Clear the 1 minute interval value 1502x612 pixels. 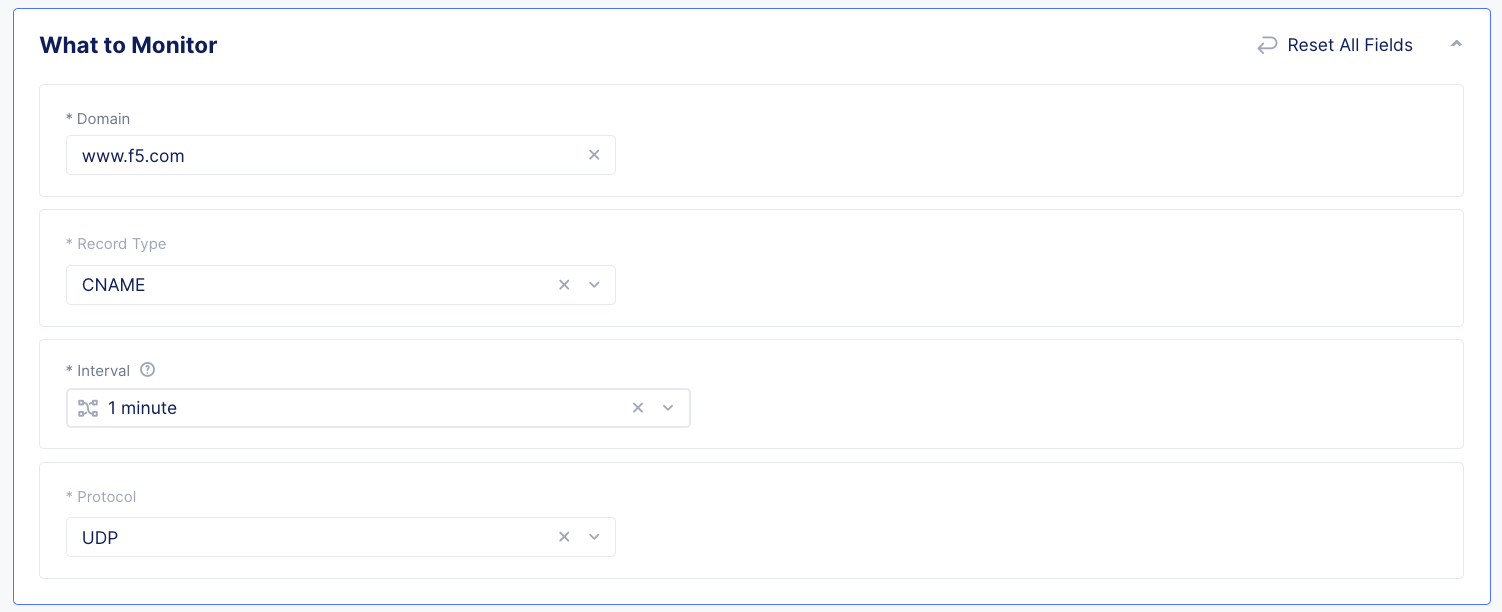pyautogui.click(x=638, y=408)
